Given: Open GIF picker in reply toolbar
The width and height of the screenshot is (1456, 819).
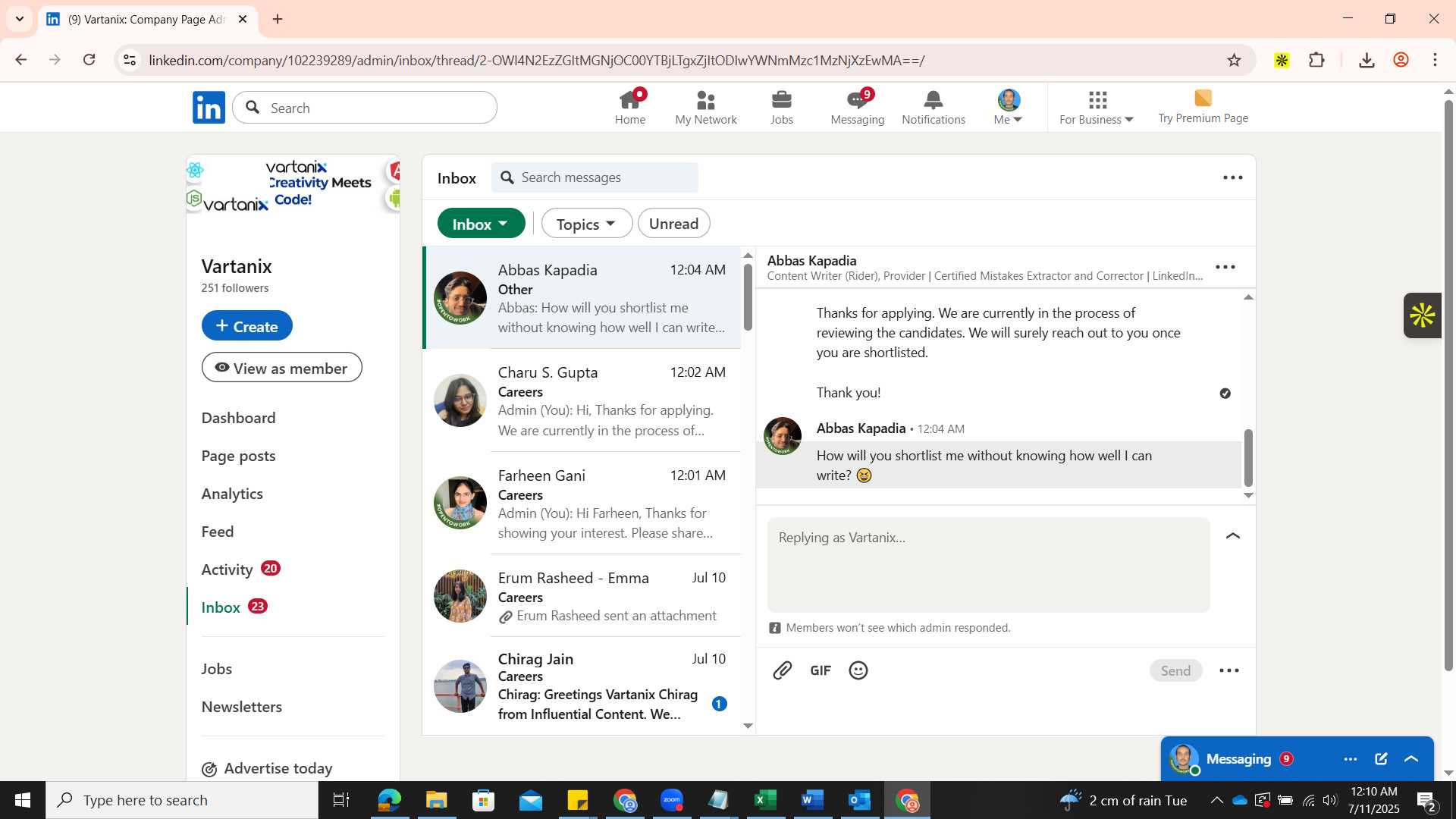Looking at the screenshot, I should [821, 670].
